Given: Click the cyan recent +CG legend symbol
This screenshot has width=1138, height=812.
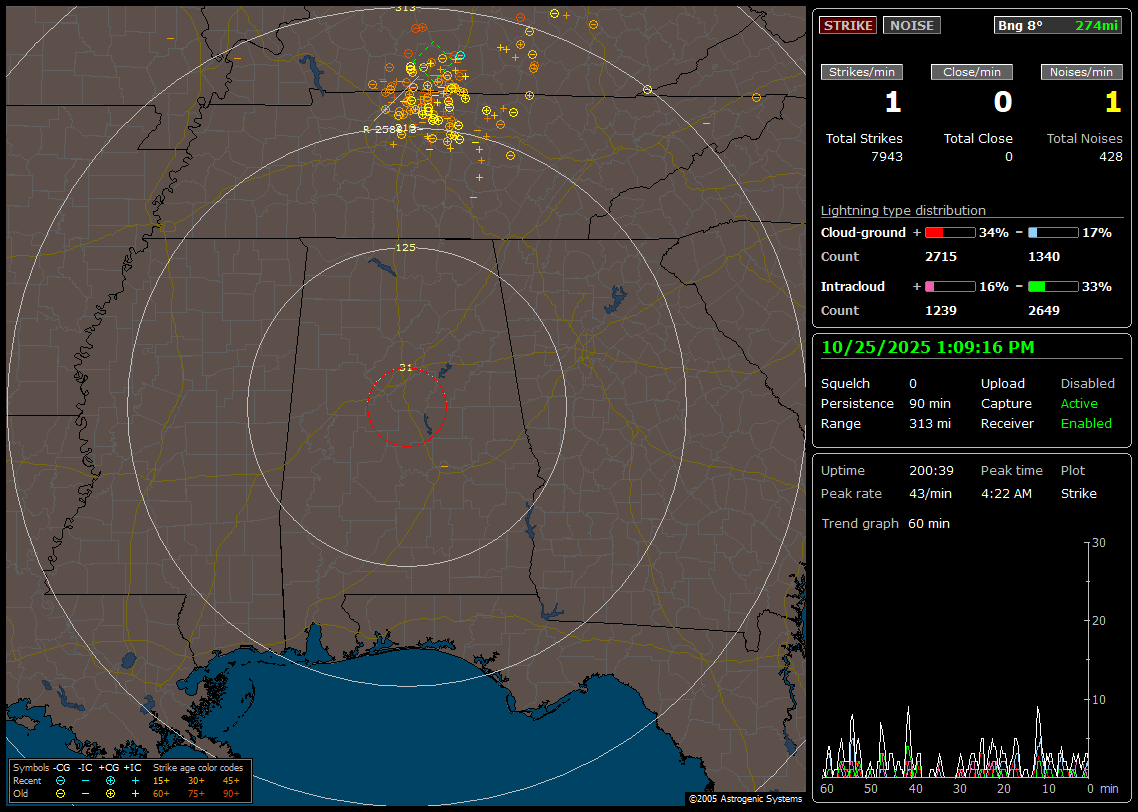Looking at the screenshot, I should pos(110,780).
